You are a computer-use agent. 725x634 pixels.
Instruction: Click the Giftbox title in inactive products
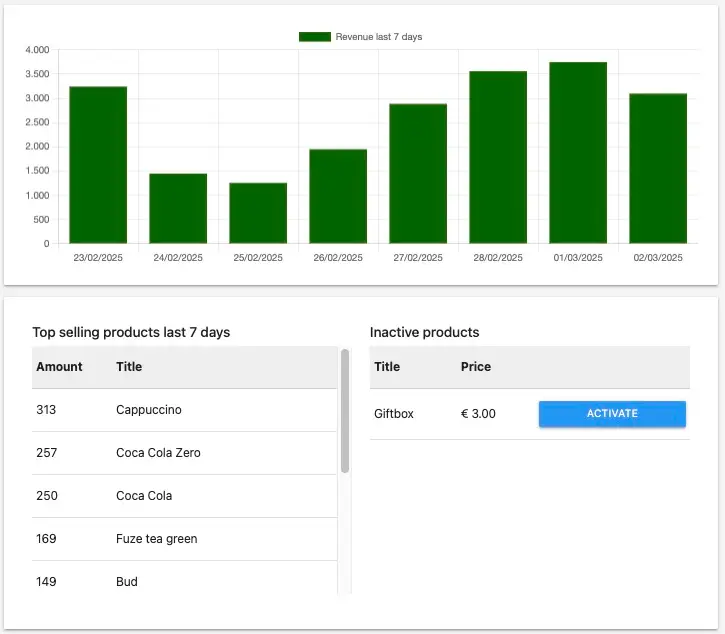pos(394,414)
